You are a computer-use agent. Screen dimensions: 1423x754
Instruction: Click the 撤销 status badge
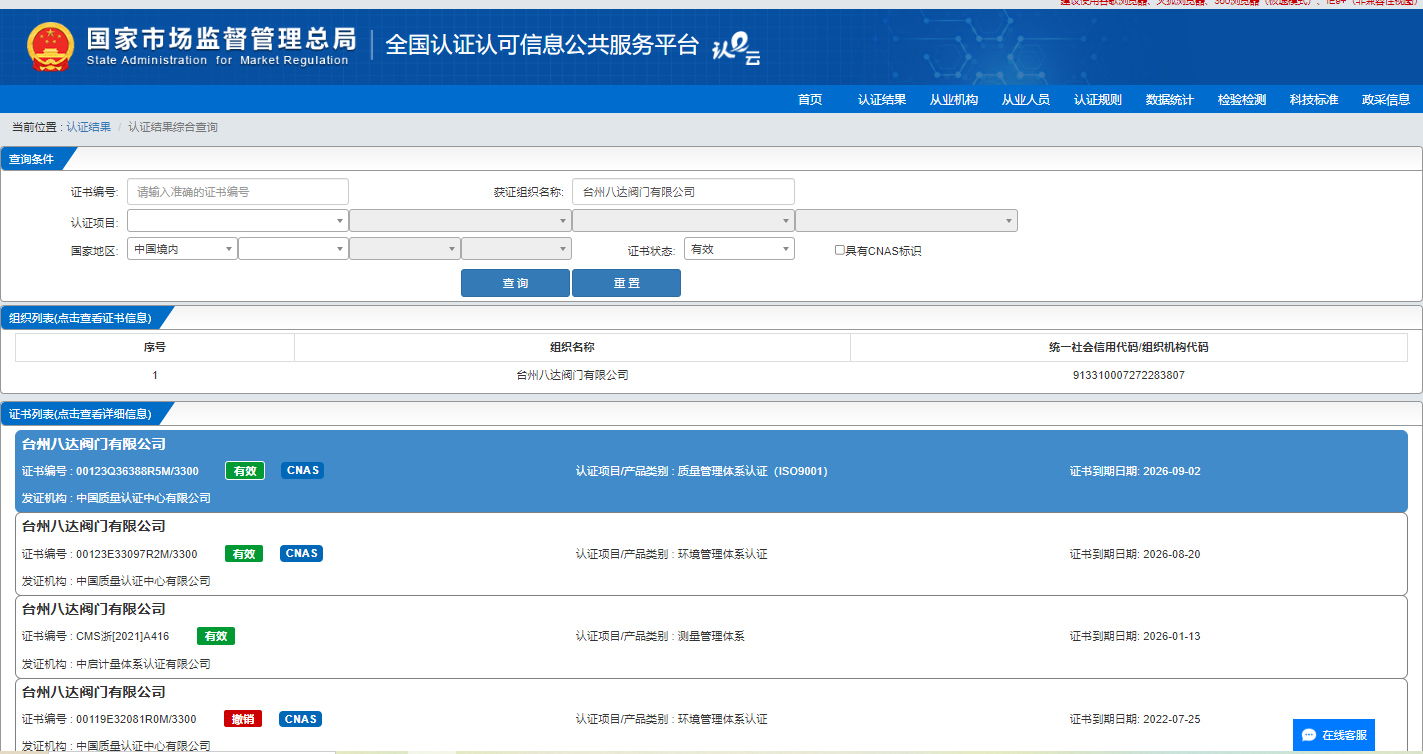(x=243, y=719)
